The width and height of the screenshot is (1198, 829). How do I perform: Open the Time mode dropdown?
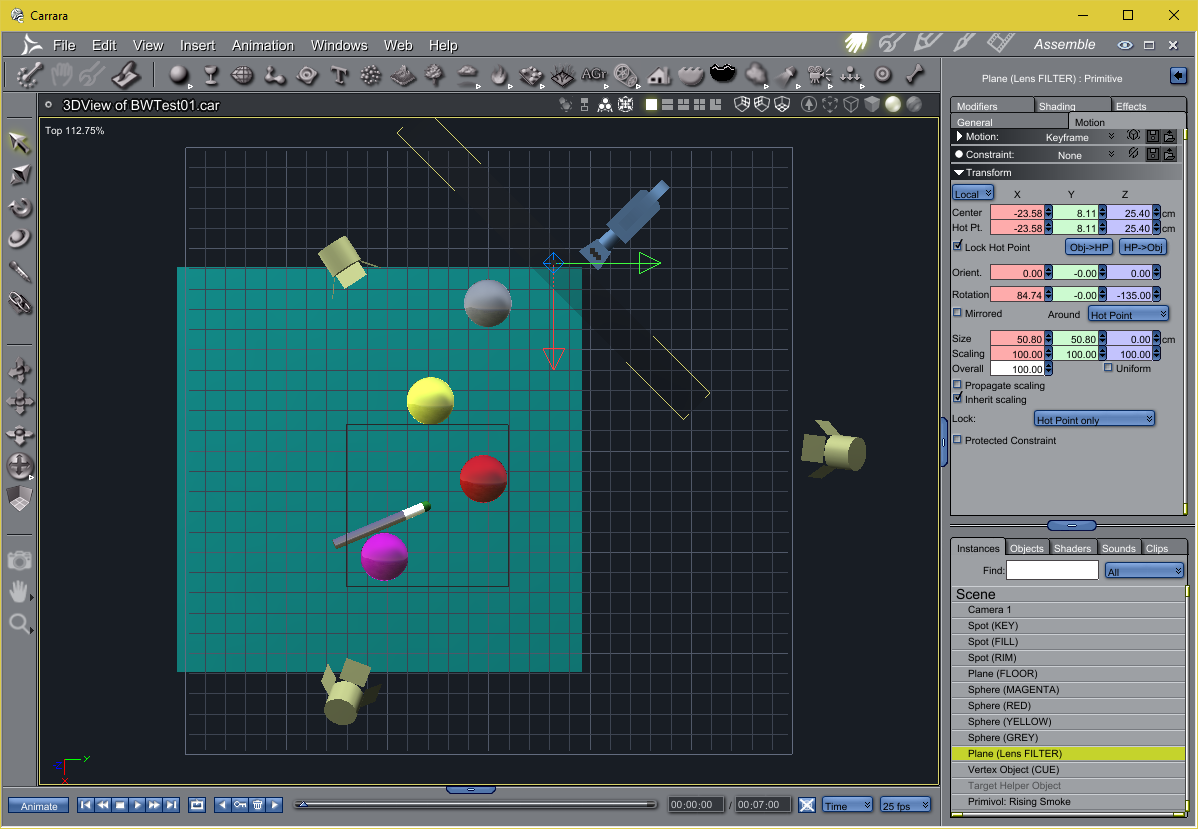847,805
